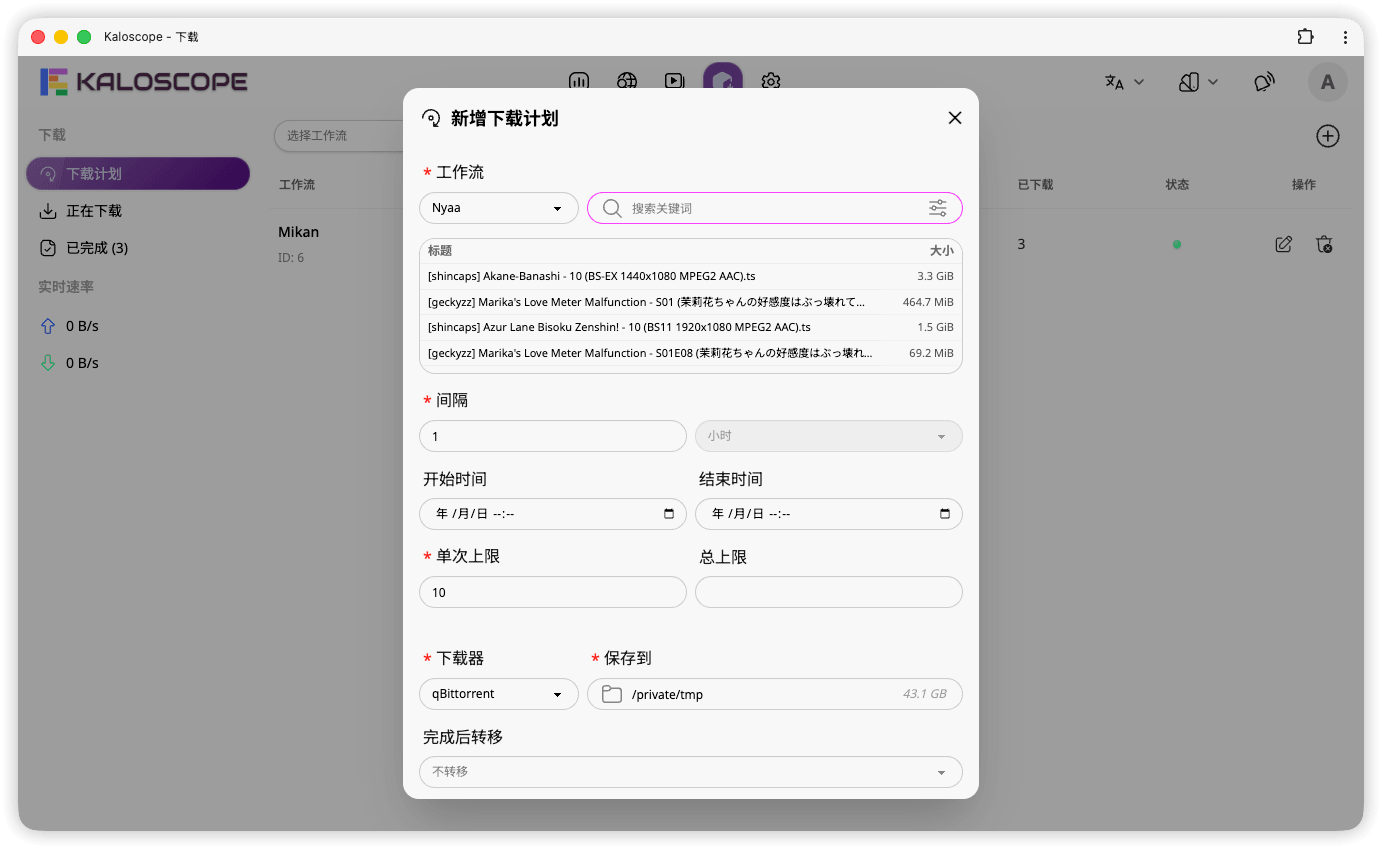This screenshot has width=1382, height=849.
Task: Open the 已完成 (3) sidebar item
Action: (x=138, y=248)
